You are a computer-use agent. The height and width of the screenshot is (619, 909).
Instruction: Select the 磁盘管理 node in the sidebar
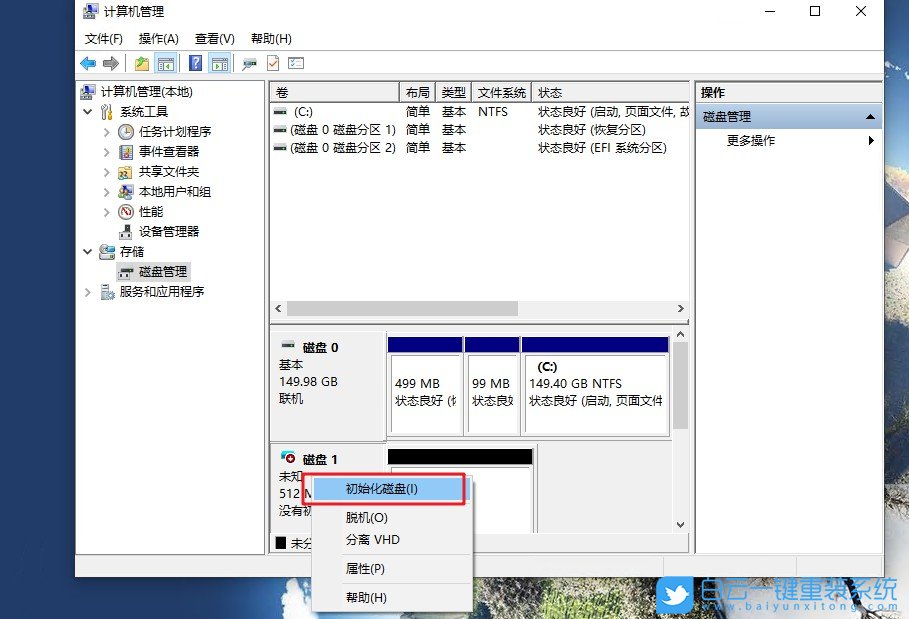(x=165, y=271)
